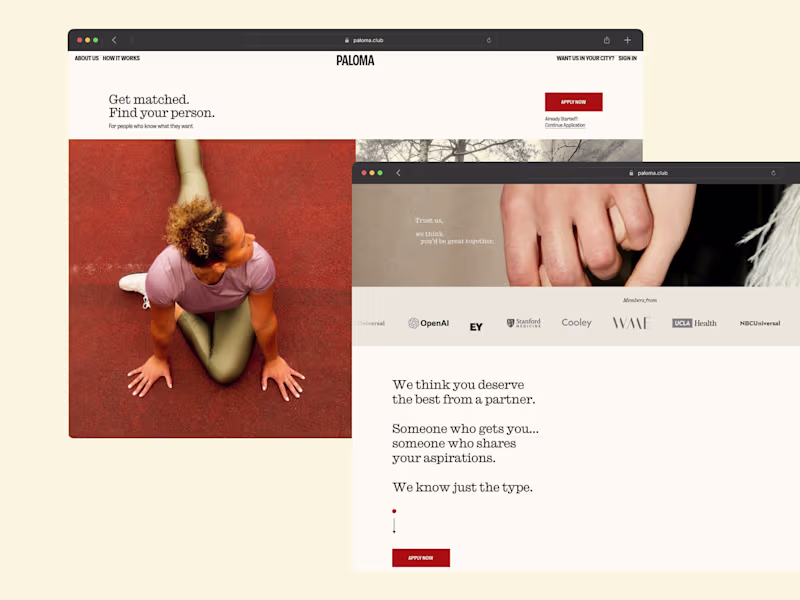
Task: Click the Stanford Medicine logo
Action: [x=524, y=323]
